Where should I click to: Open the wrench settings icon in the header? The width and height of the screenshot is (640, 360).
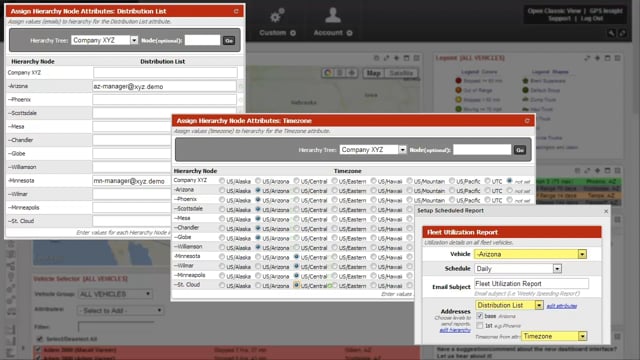click(611, 33)
